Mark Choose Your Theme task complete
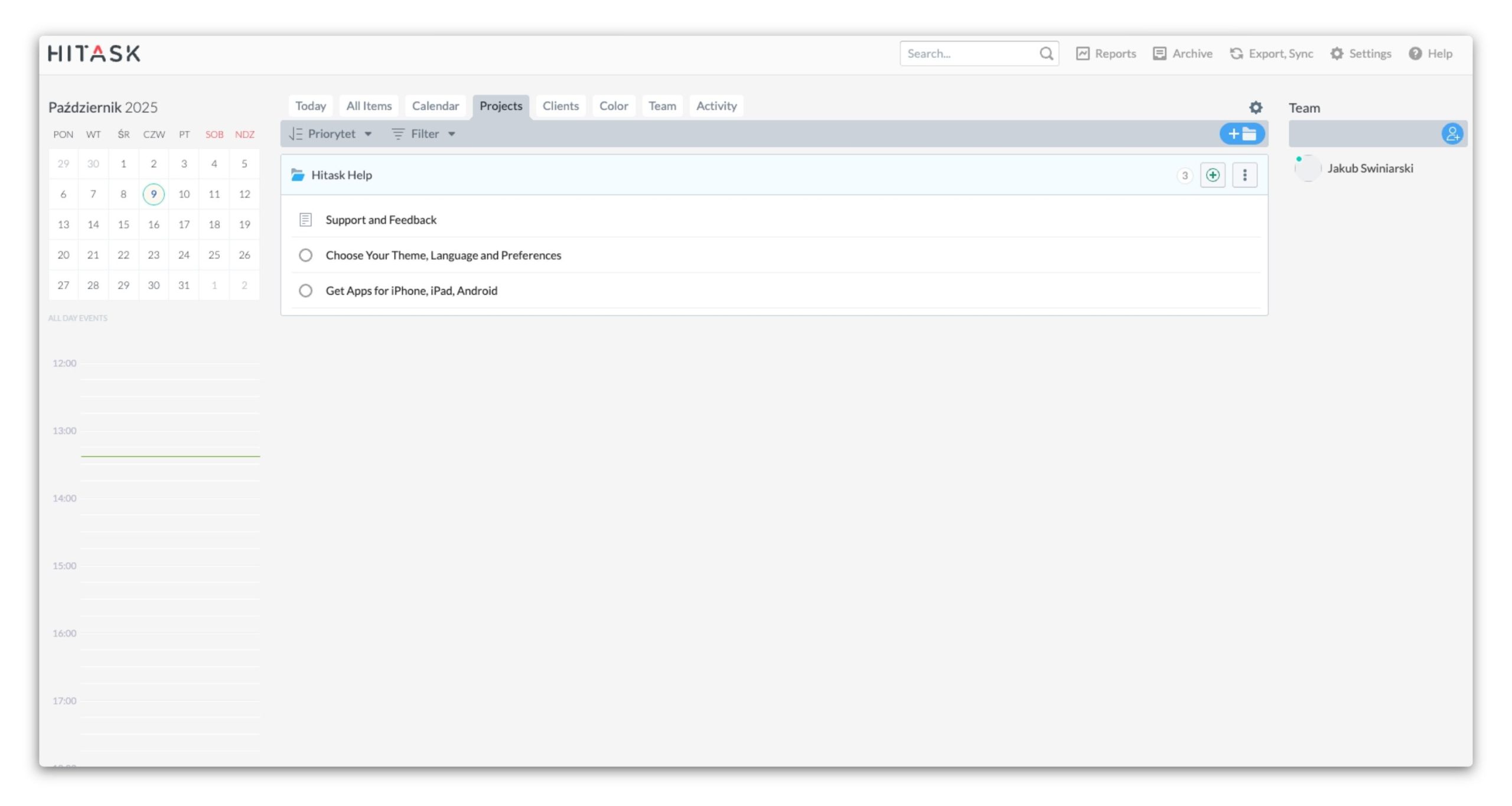This screenshot has height=806, width=1512. [x=305, y=255]
